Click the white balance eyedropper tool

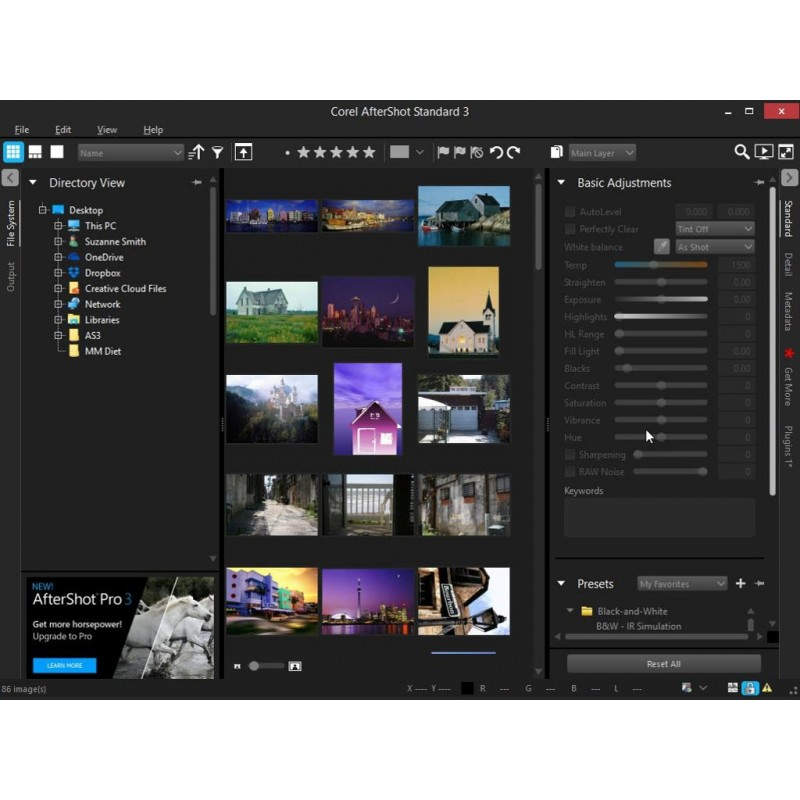[661, 247]
